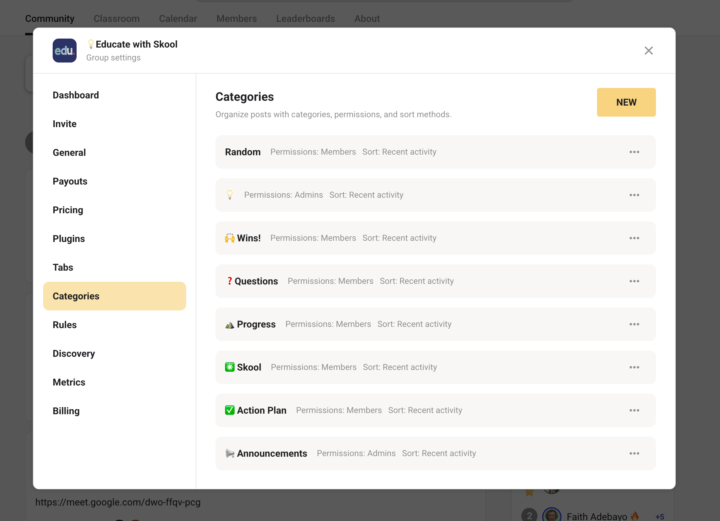Click Sort: Recent activity in Random row
This screenshot has height=521, width=720.
coord(399,152)
